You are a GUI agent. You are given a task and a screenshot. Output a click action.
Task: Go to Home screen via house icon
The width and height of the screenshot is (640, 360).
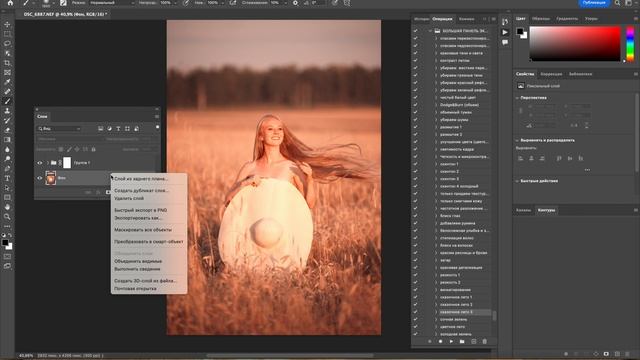click(x=10, y=3)
